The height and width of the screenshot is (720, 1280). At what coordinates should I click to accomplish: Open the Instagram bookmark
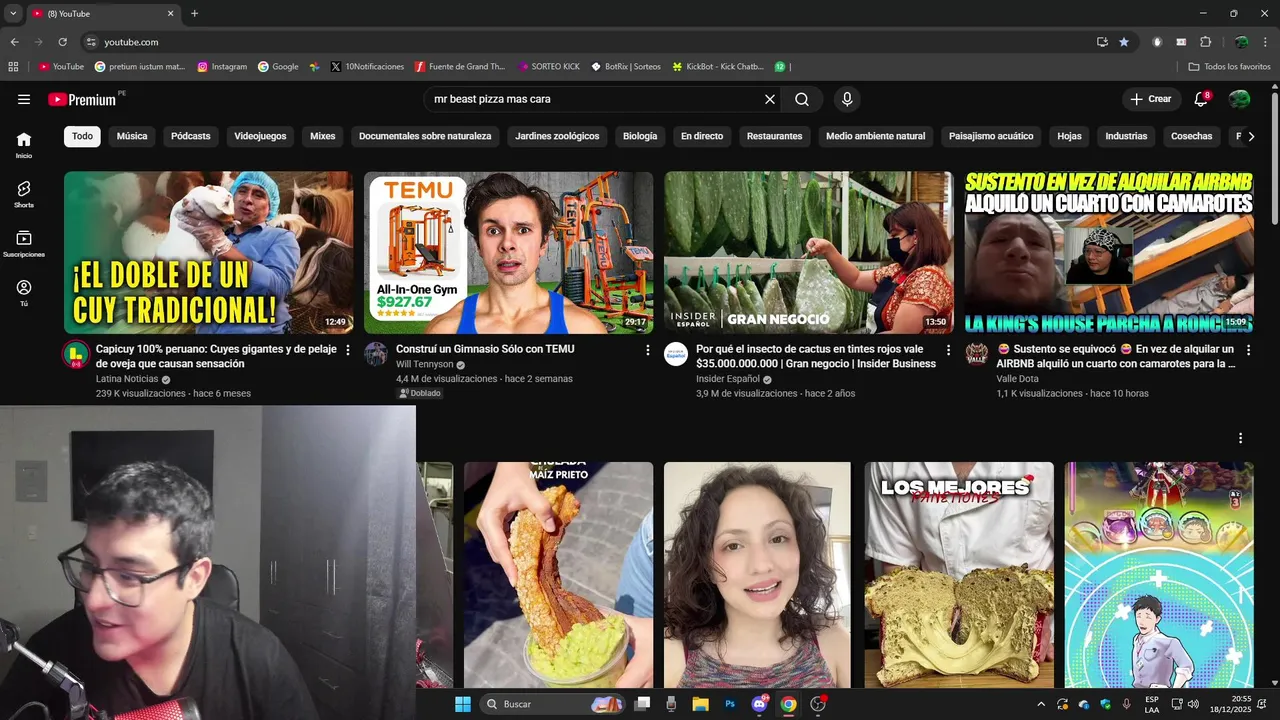222,67
